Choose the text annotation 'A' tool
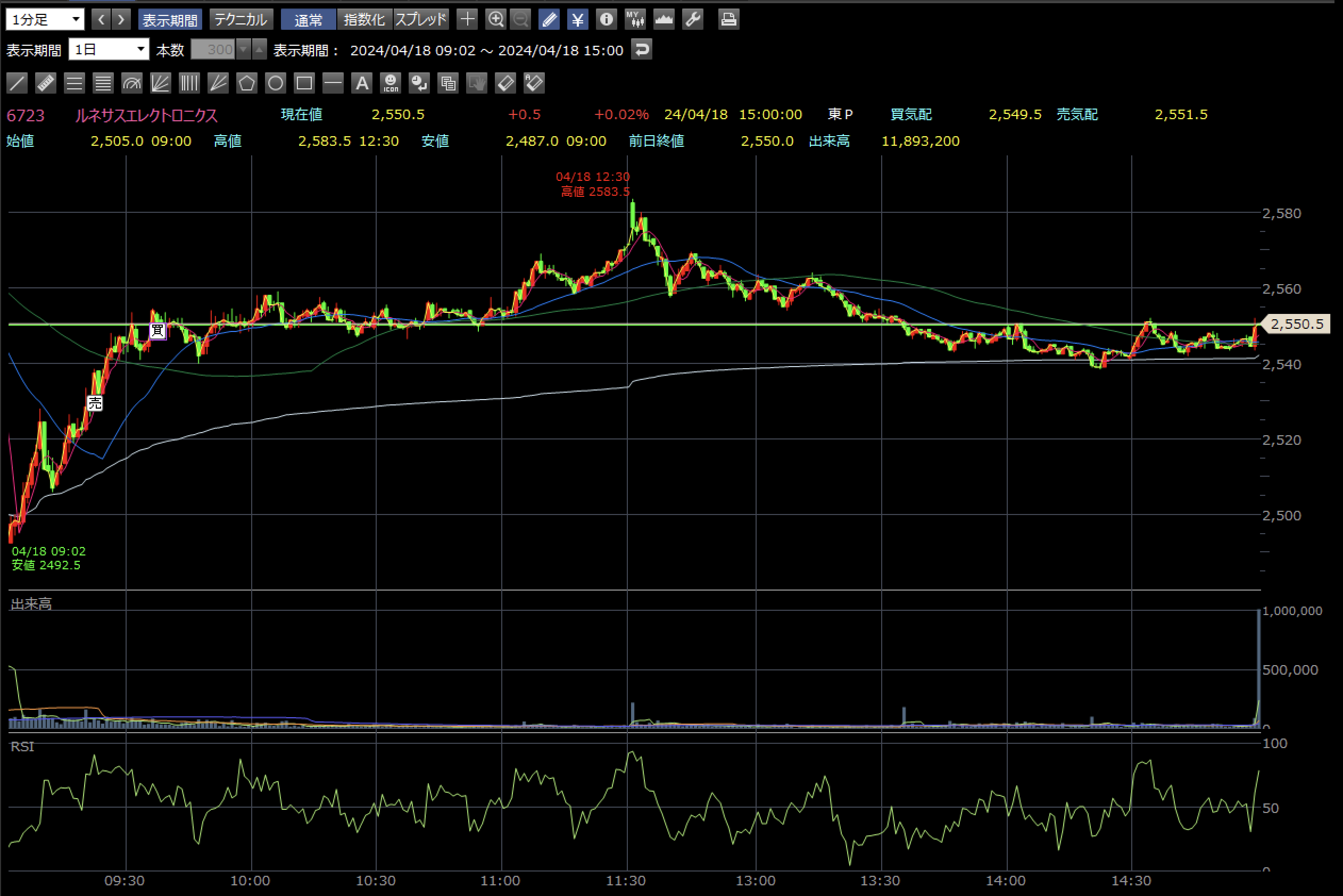This screenshot has width=1343, height=896. click(362, 84)
